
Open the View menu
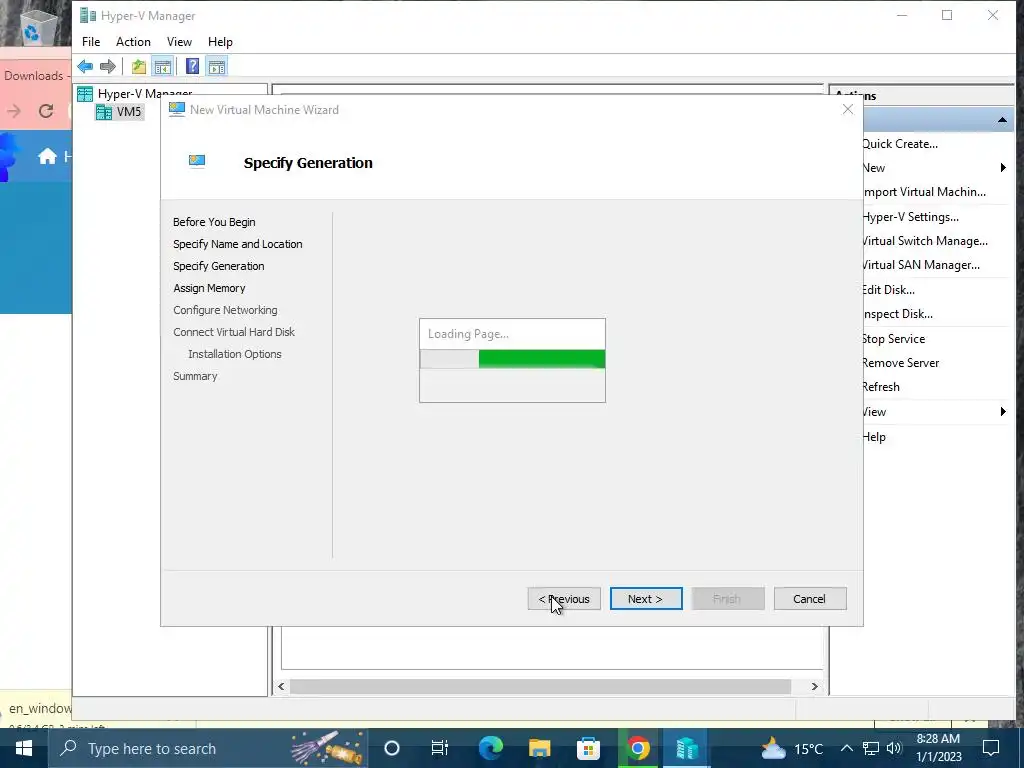(x=179, y=42)
